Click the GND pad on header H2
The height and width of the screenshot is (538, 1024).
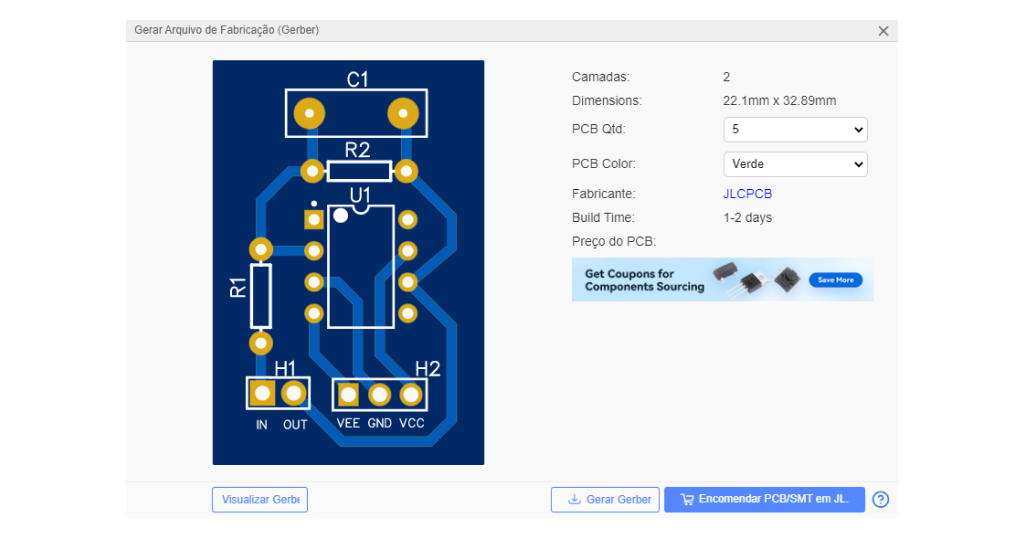[x=379, y=394]
